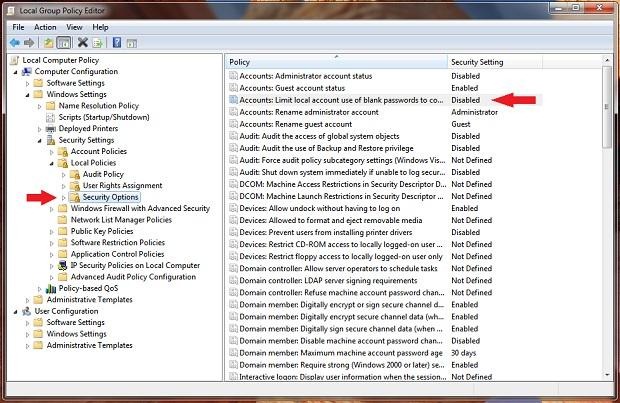Click the 'Administrator' security setting value
Image resolution: width=620 pixels, height=403 pixels.
pyautogui.click(x=474, y=112)
